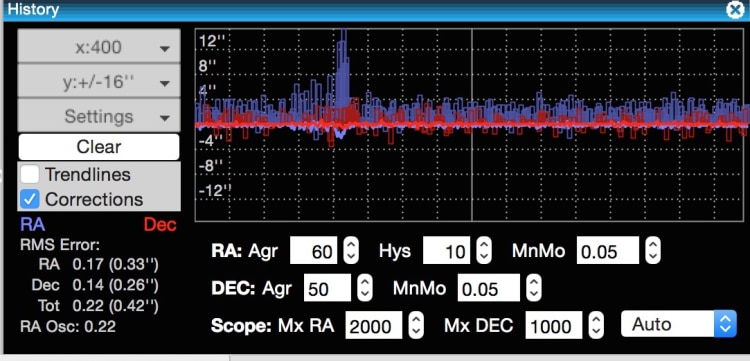750x361 pixels.
Task: Adjust the DEC Agr stepper arrows
Action: [x=365, y=288]
